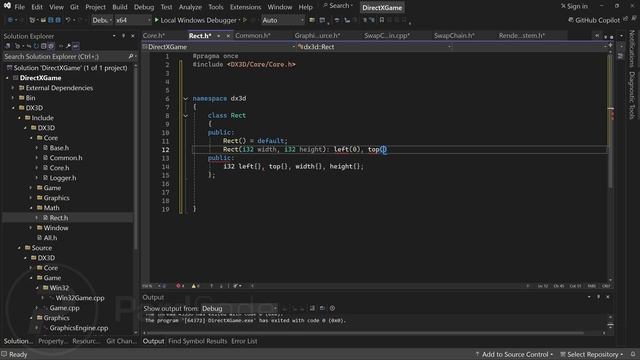The image size is (640, 360).
Task: Close the Rect.h editor tab
Action: point(228,36)
